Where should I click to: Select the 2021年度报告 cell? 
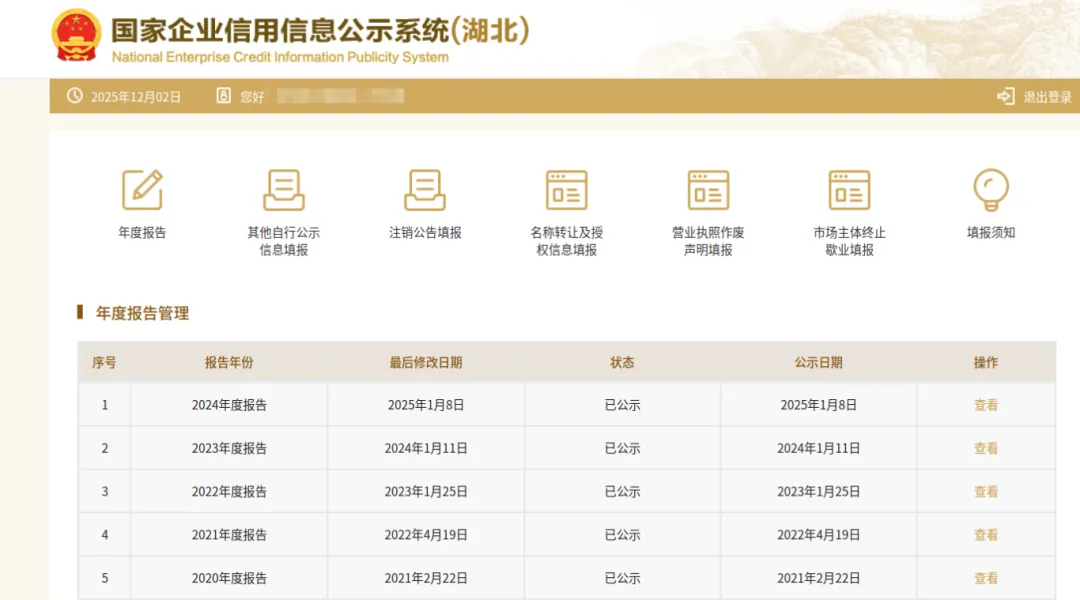point(229,535)
